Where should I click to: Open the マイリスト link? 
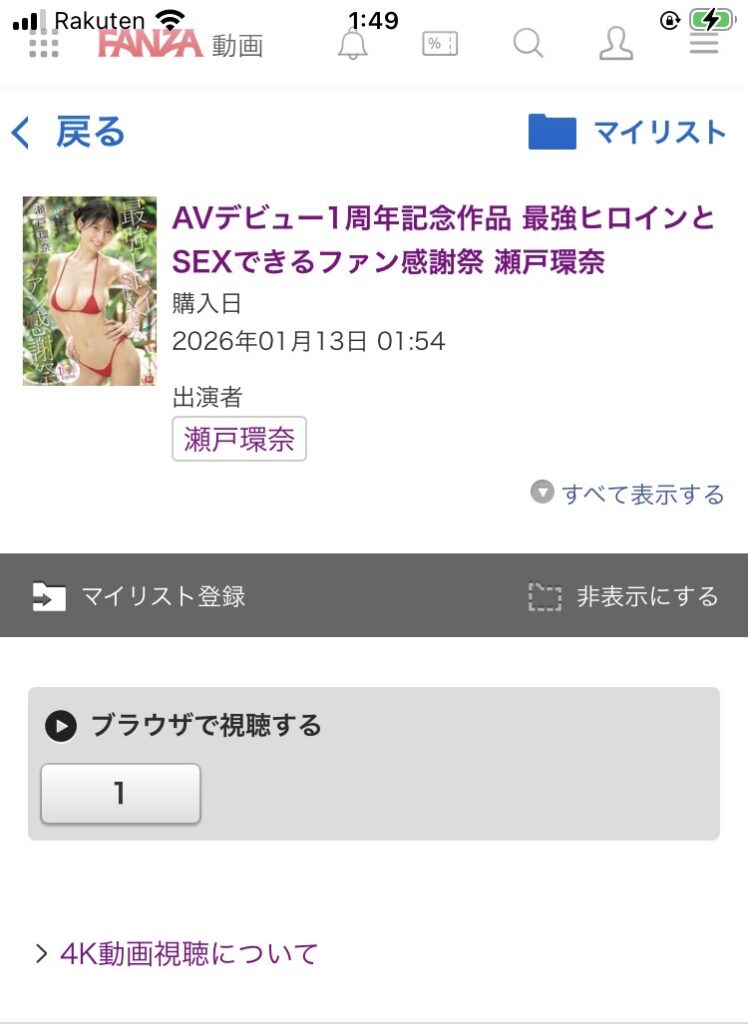(659, 132)
